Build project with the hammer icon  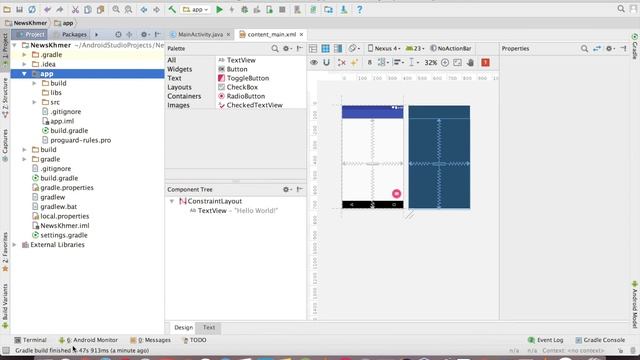coord(172,9)
